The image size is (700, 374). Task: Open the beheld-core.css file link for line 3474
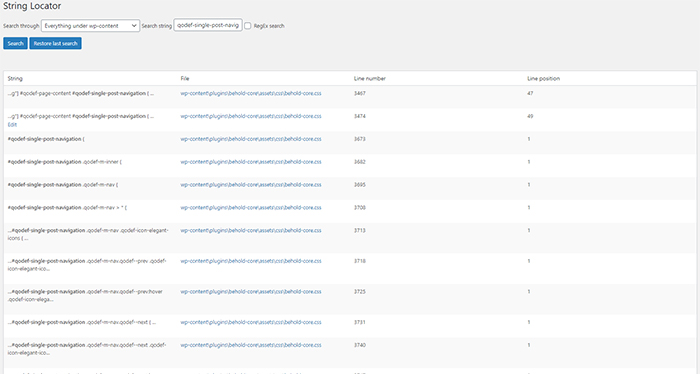coord(251,116)
